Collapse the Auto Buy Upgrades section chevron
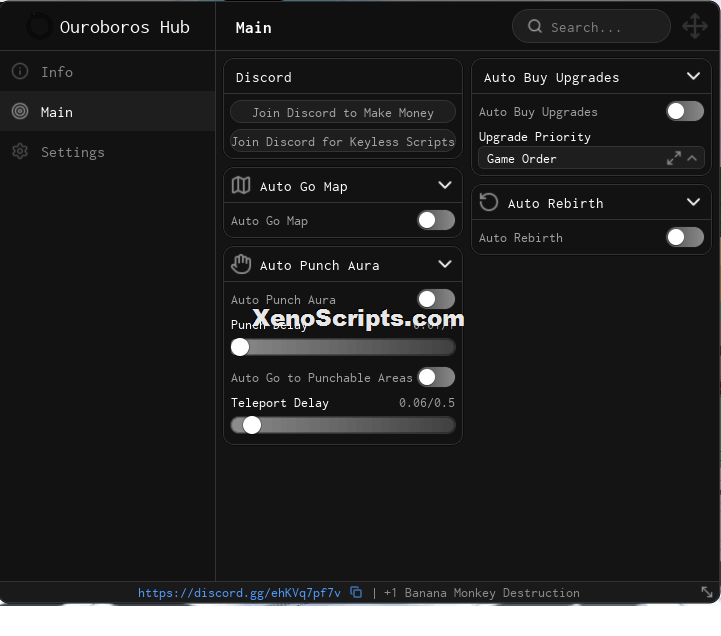This screenshot has width=721, height=636. click(x=693, y=76)
